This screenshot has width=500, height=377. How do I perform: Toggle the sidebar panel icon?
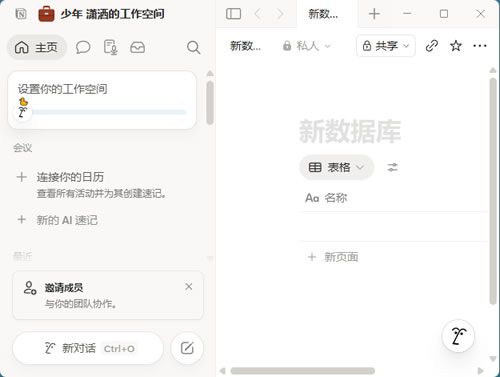[233, 14]
